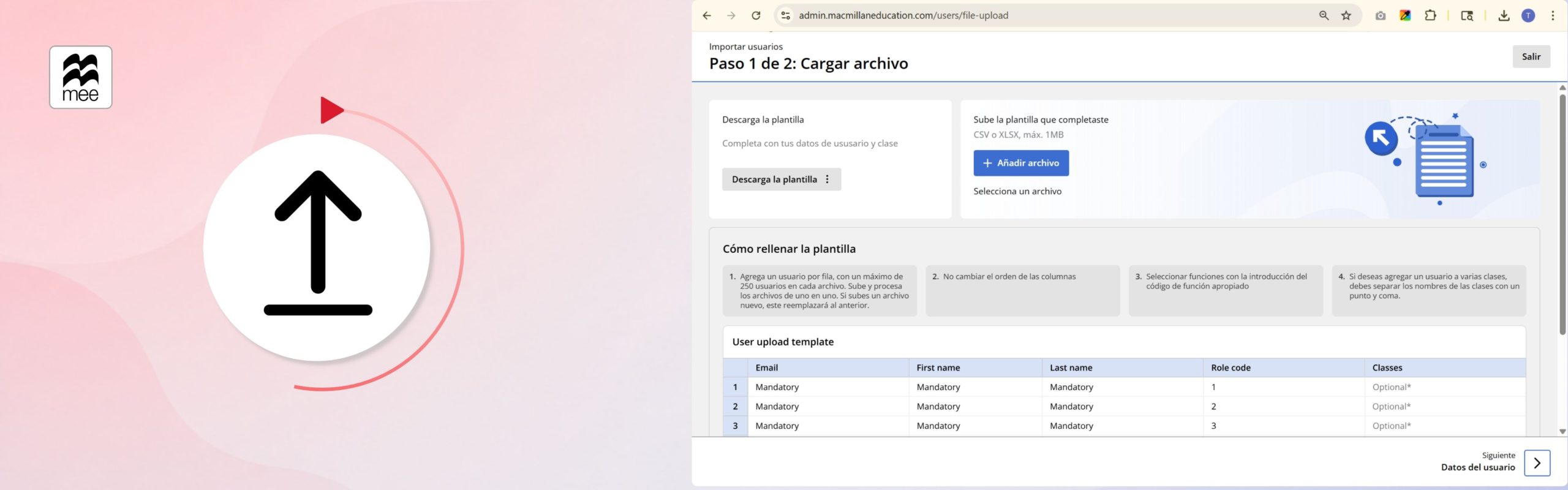Click 'Selecciona un archivo' text
This screenshot has width=1568, height=490.
pos(1017,191)
